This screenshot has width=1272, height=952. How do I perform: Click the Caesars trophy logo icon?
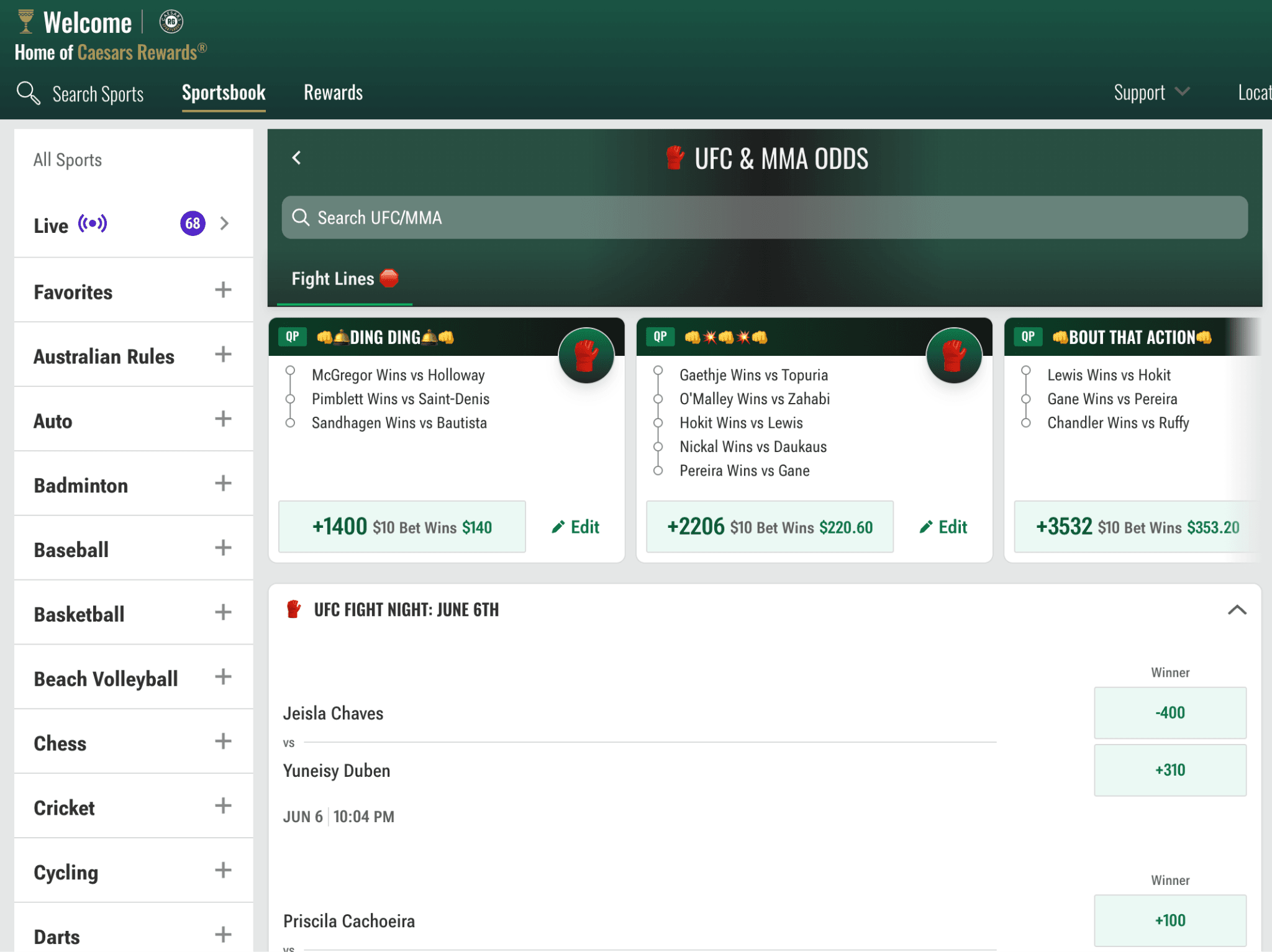click(25, 21)
